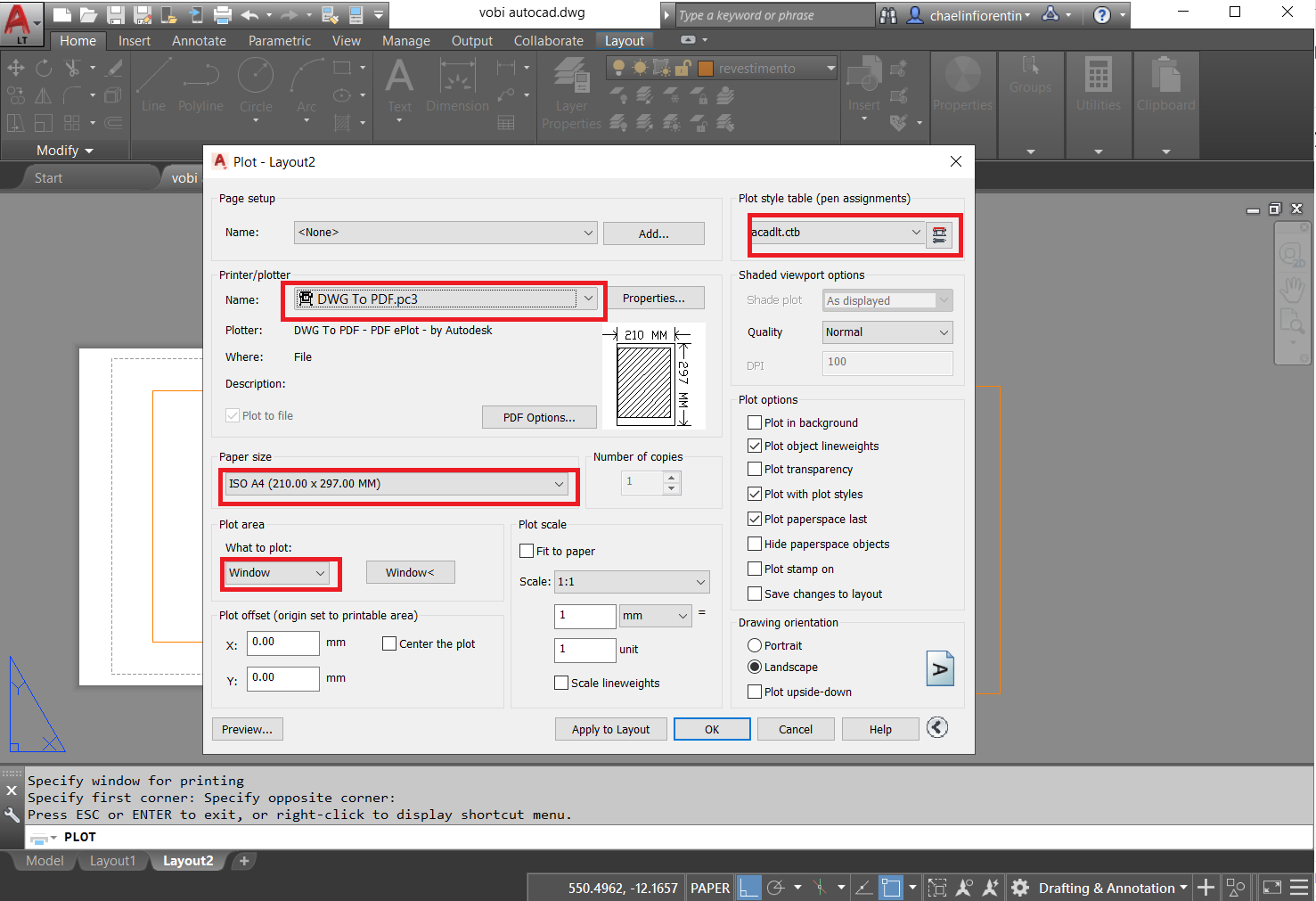The image size is (1316, 901).
Task: Open the plot style table editor icon
Action: [939, 234]
